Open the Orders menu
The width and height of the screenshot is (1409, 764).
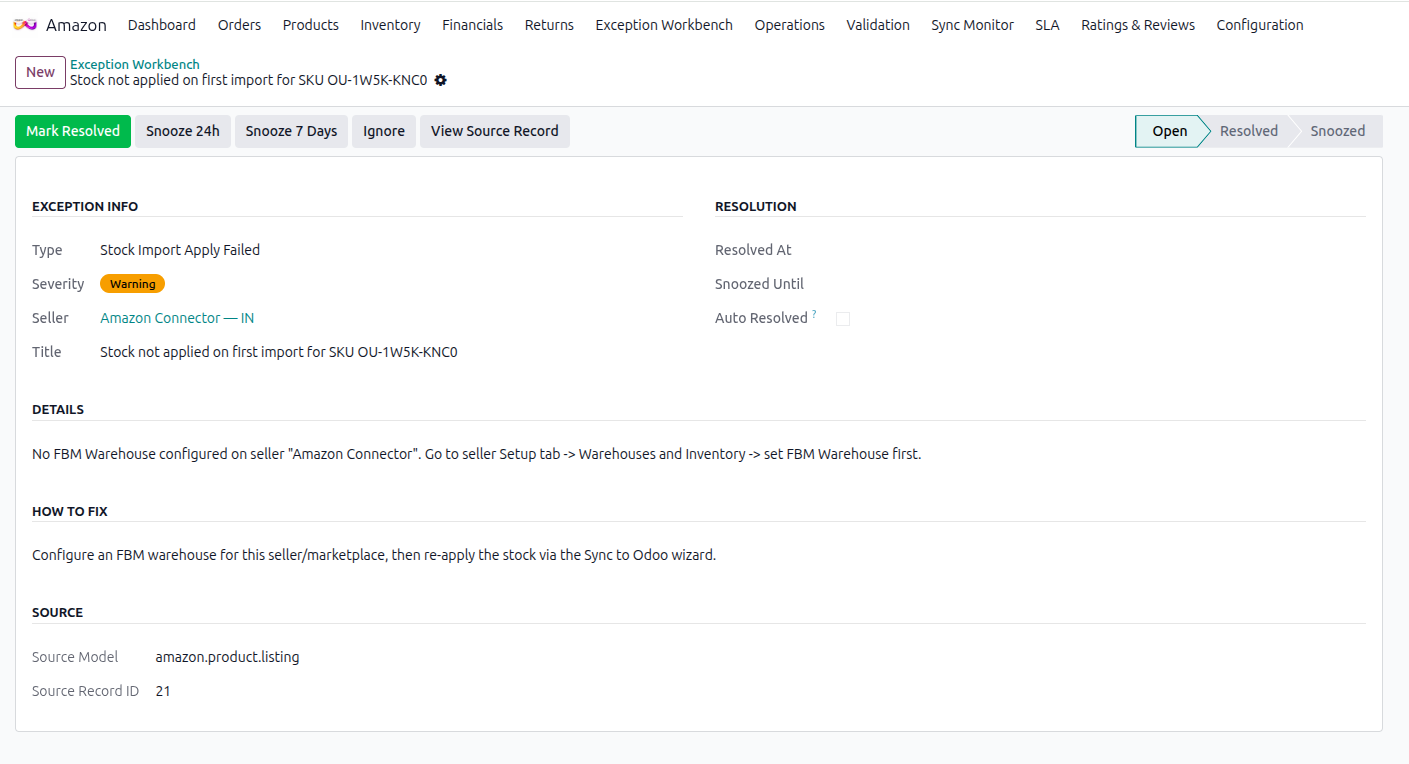pos(239,25)
